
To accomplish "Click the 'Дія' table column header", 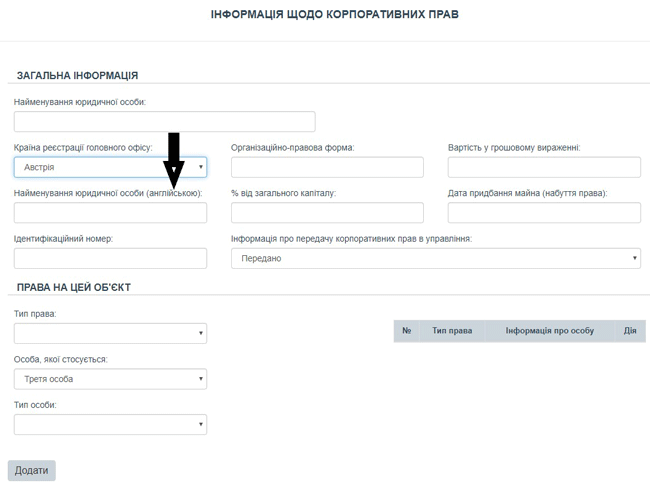I will click(629, 331).
